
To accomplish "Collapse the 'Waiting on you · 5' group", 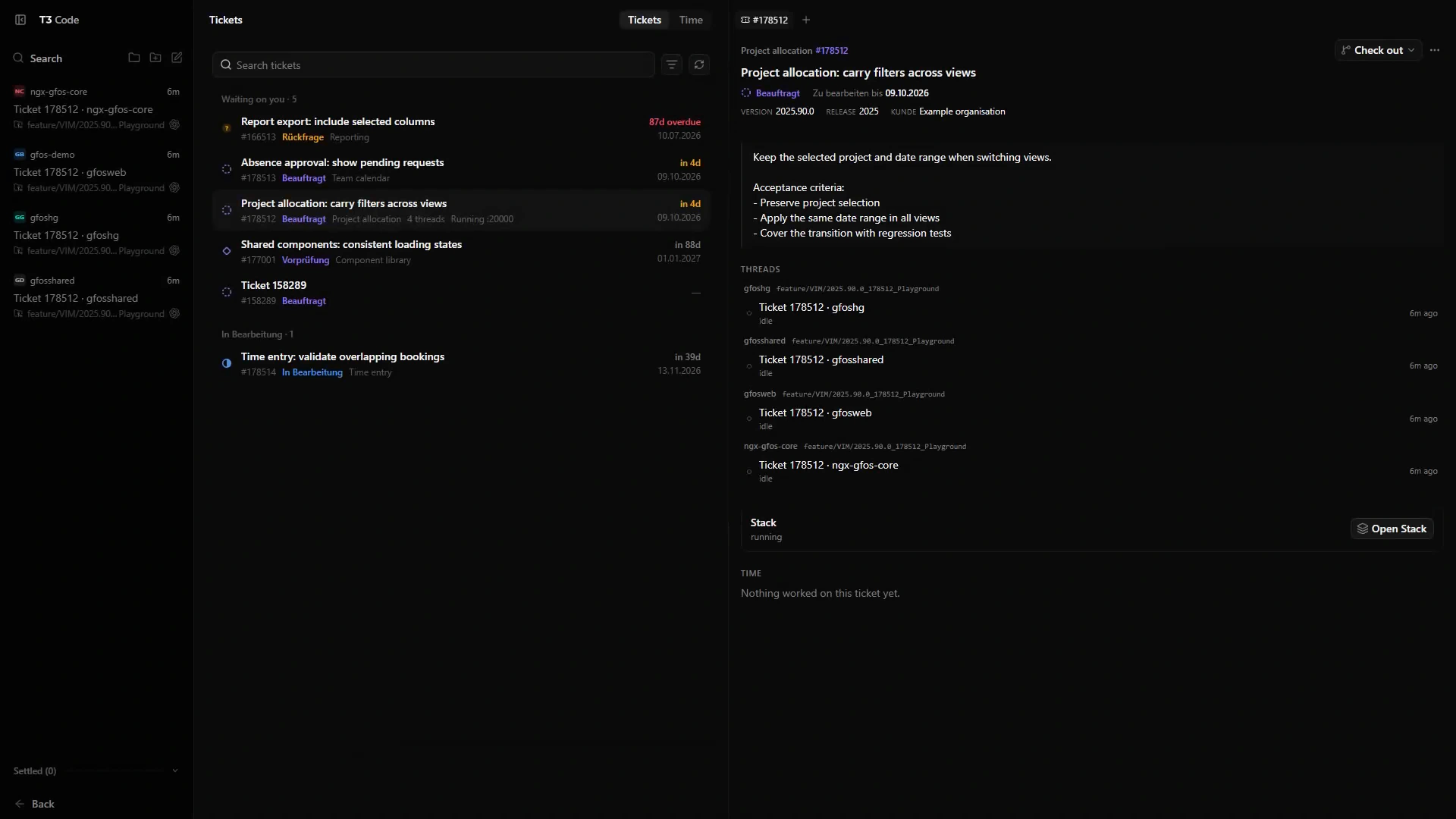I will pyautogui.click(x=259, y=99).
